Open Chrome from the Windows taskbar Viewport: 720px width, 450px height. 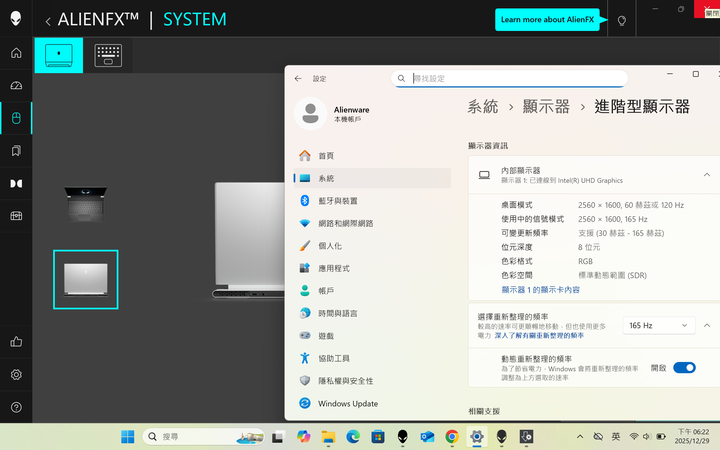[452, 437]
